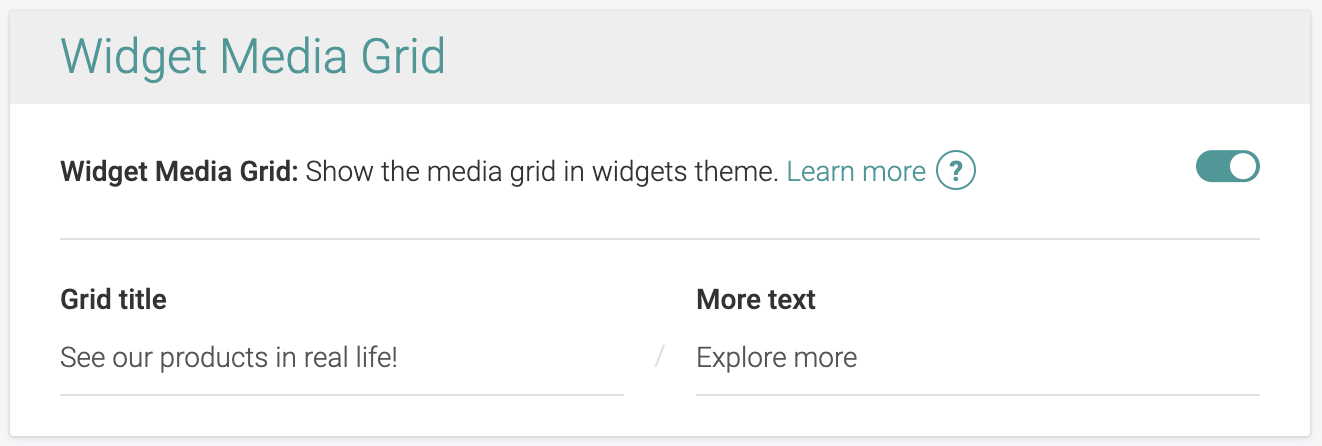Edit the Grid title text field
Image resolution: width=1322 pixels, height=446 pixels.
pos(342,358)
